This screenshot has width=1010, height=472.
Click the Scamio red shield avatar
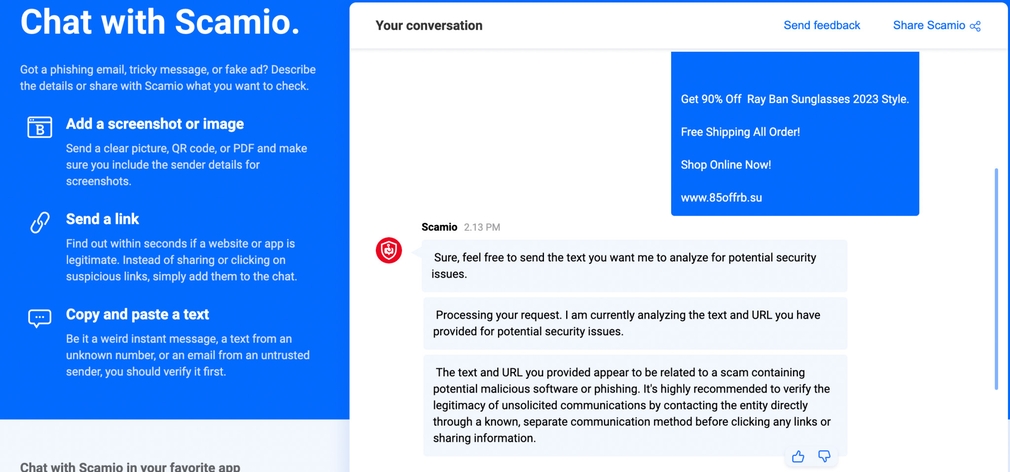[x=389, y=250]
